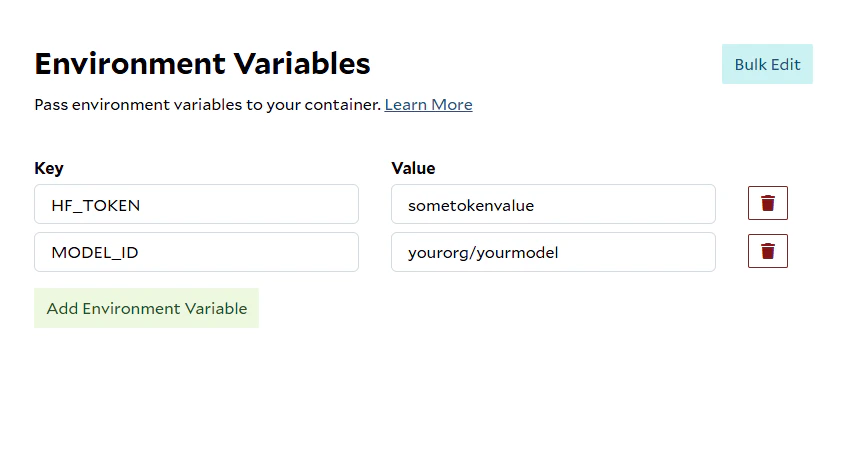
Task: Click the Value column label
Action: pyautogui.click(x=413, y=168)
